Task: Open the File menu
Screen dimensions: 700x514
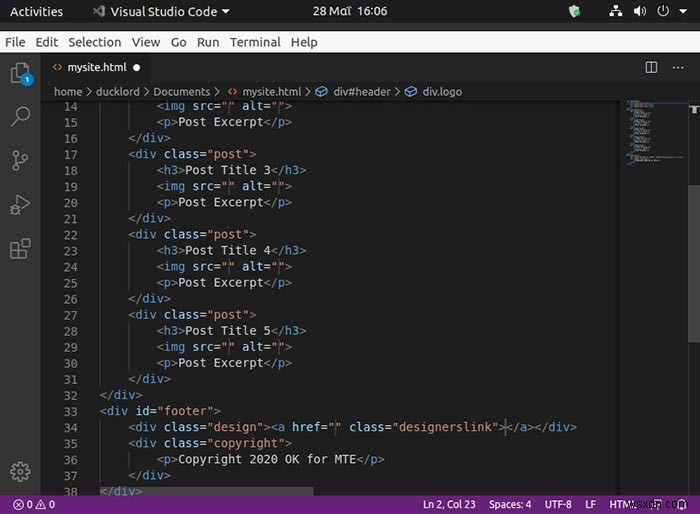Action: coord(15,42)
